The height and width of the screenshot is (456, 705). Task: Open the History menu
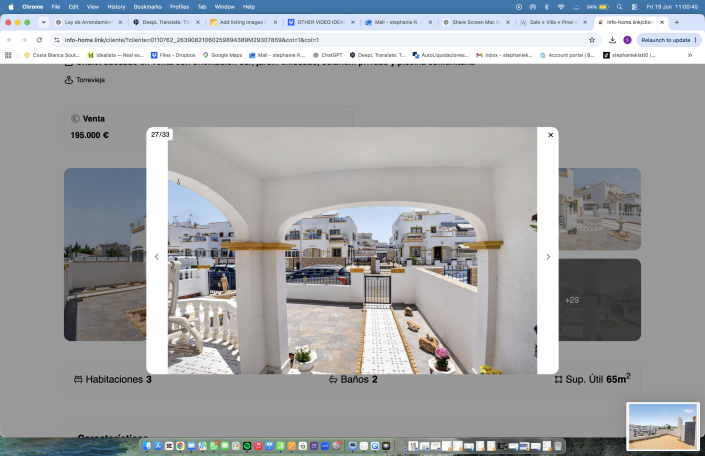click(x=116, y=7)
